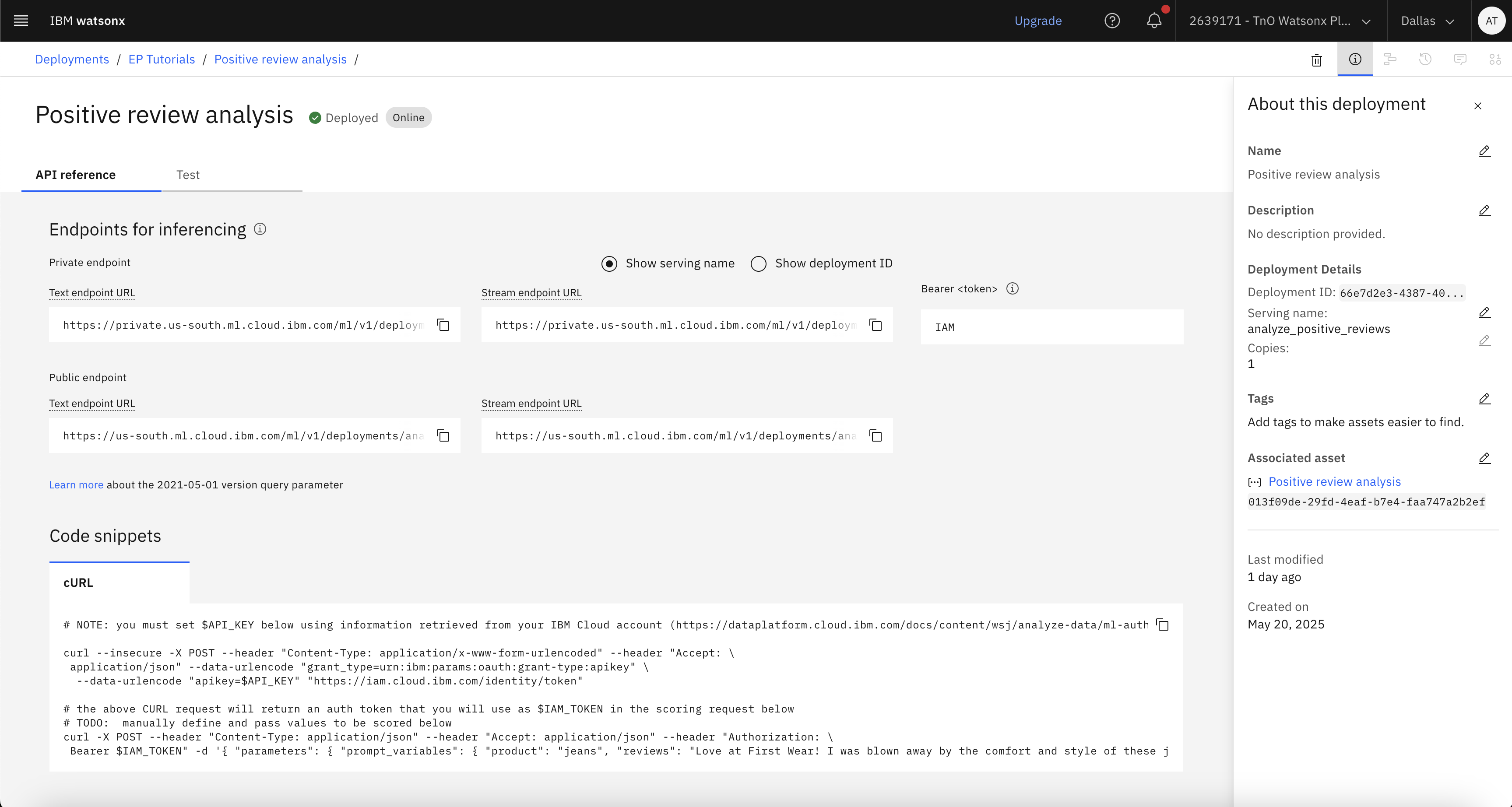1512x807 pixels.
Task: Click the delete trash can icon
Action: pos(1317,60)
